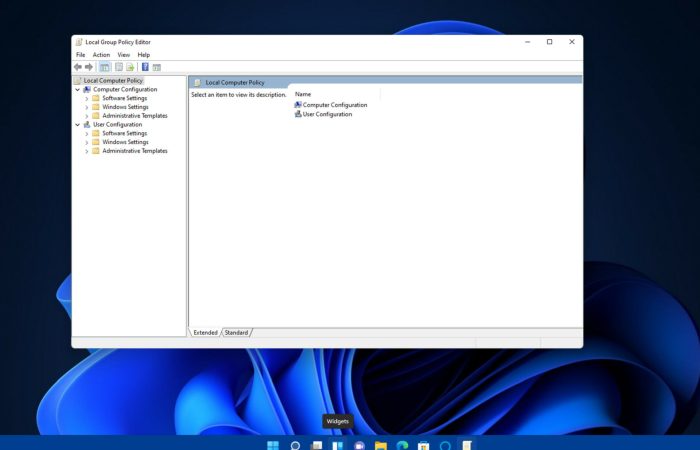Viewport: 700px width, 450px height.
Task: Click the Local Group Policy Editor title icon
Action: point(79,42)
